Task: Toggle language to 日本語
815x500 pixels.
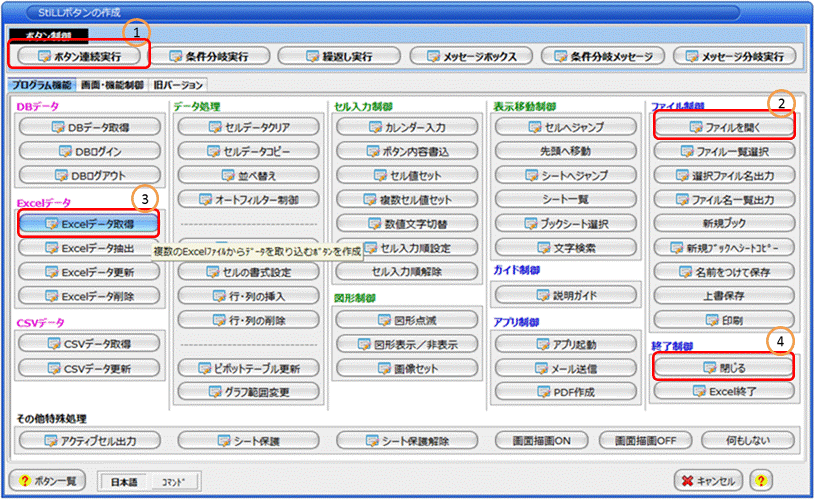Action: coord(124,482)
